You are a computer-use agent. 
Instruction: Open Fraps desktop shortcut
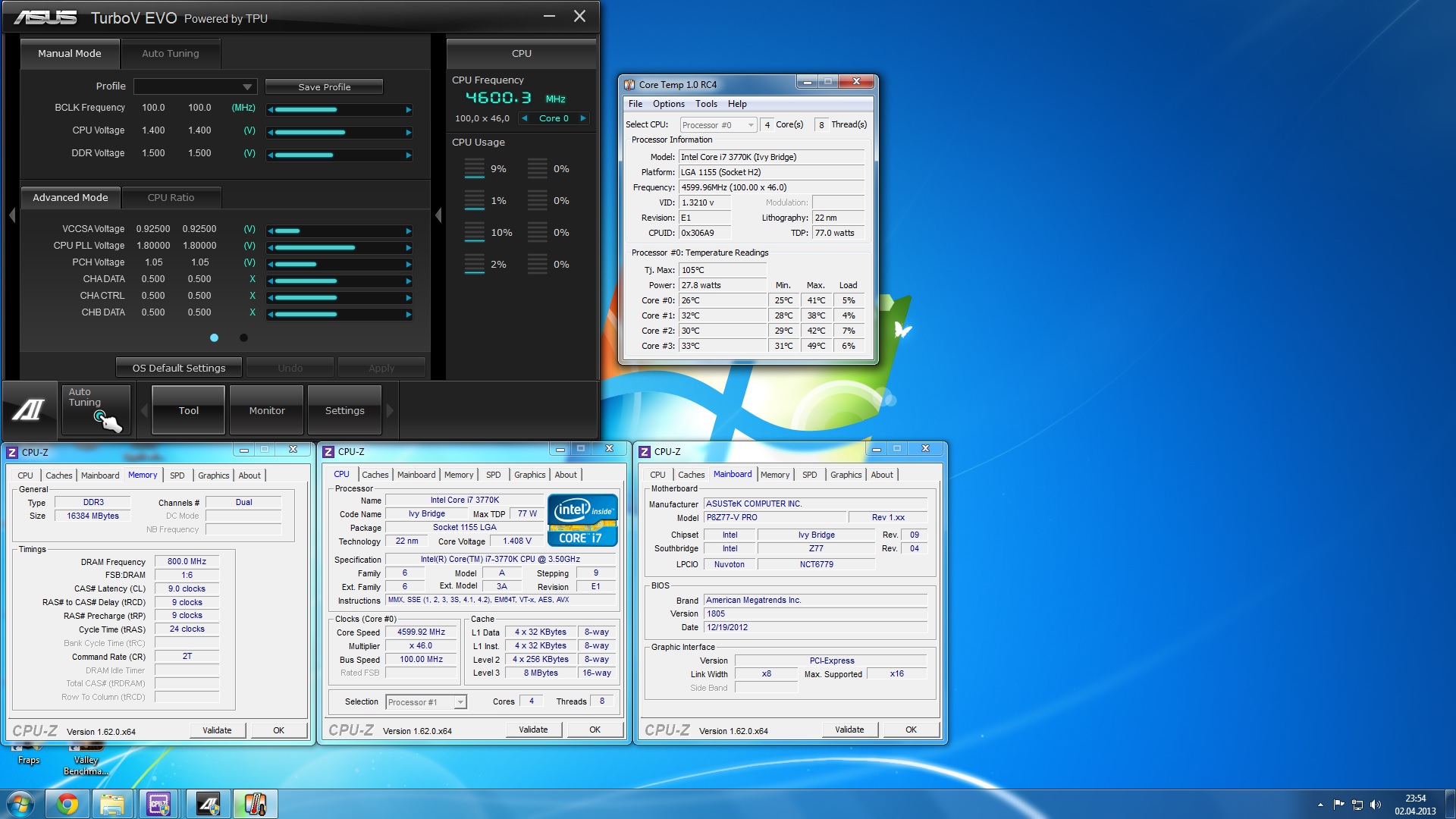(29, 755)
